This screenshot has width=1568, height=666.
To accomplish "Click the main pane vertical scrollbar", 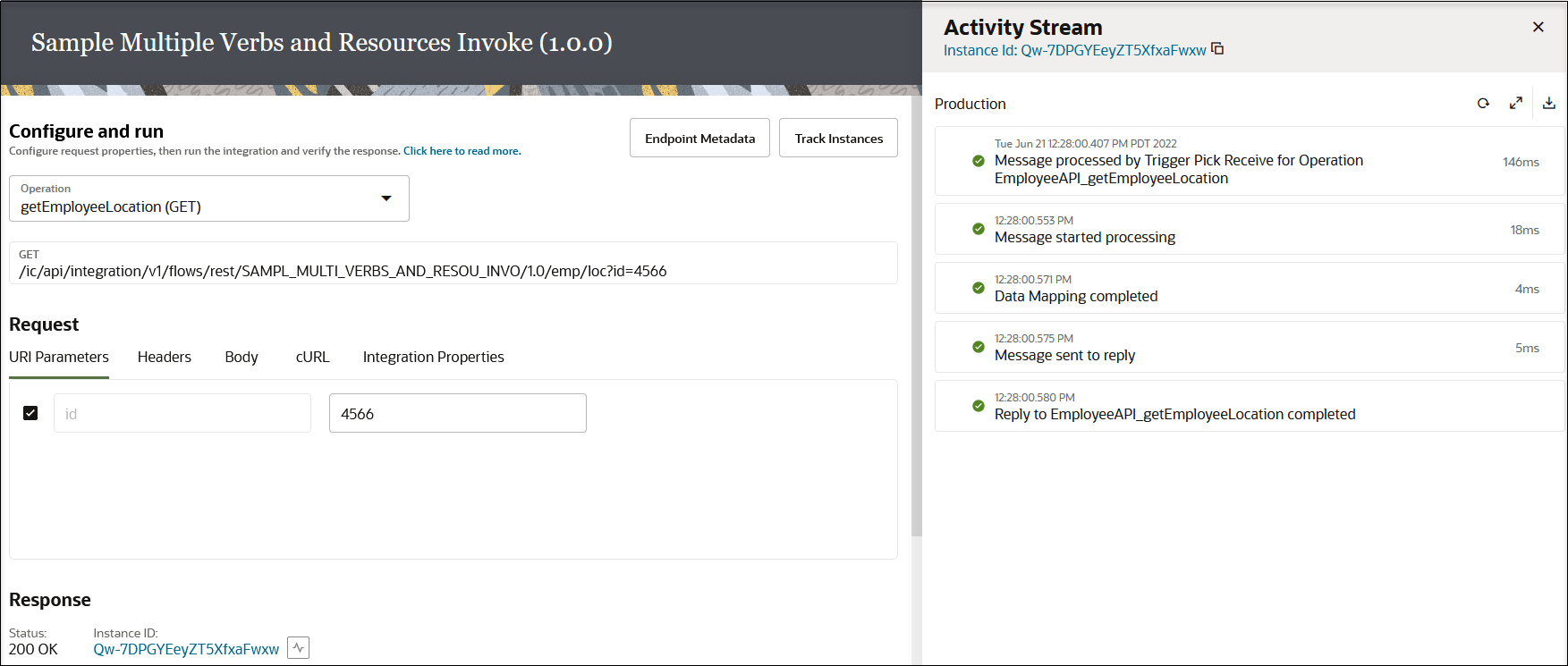I will (916, 316).
